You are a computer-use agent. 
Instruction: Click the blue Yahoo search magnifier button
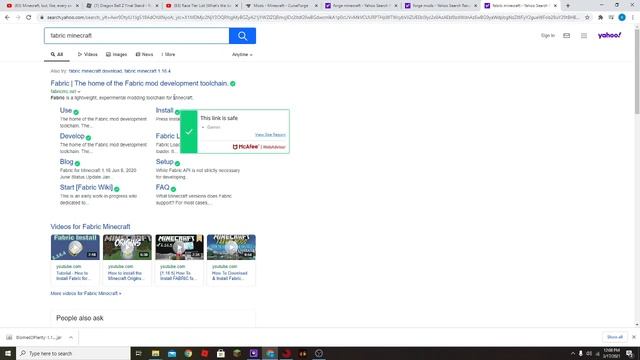click(242, 36)
